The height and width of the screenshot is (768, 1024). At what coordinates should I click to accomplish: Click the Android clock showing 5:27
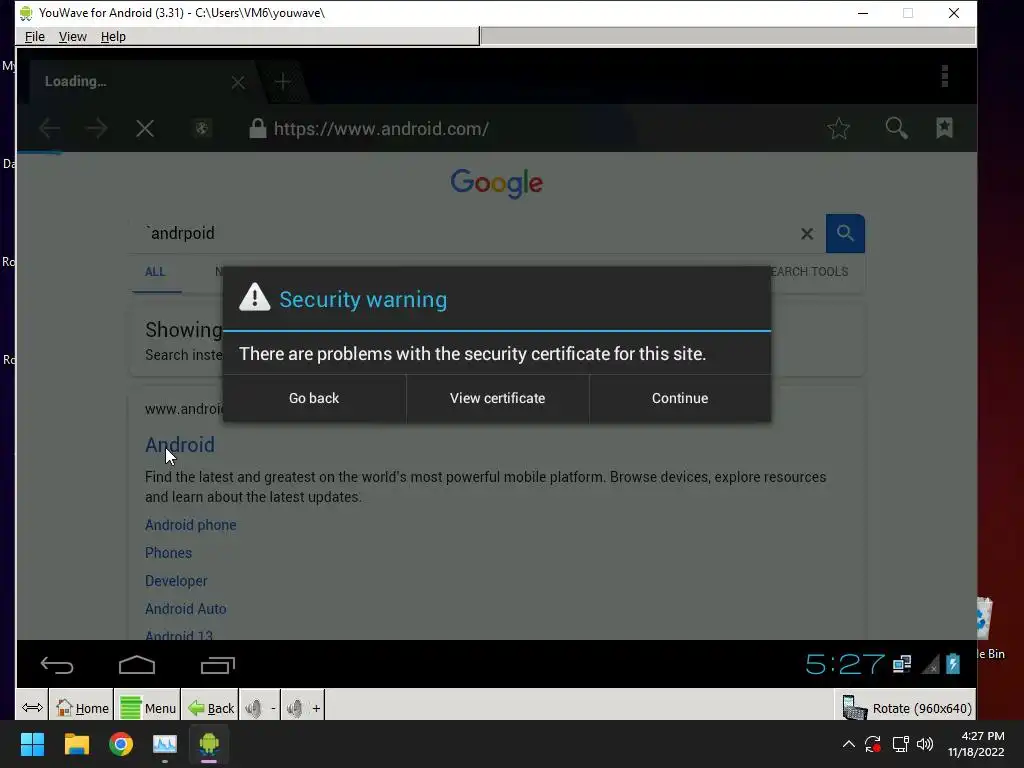point(845,664)
